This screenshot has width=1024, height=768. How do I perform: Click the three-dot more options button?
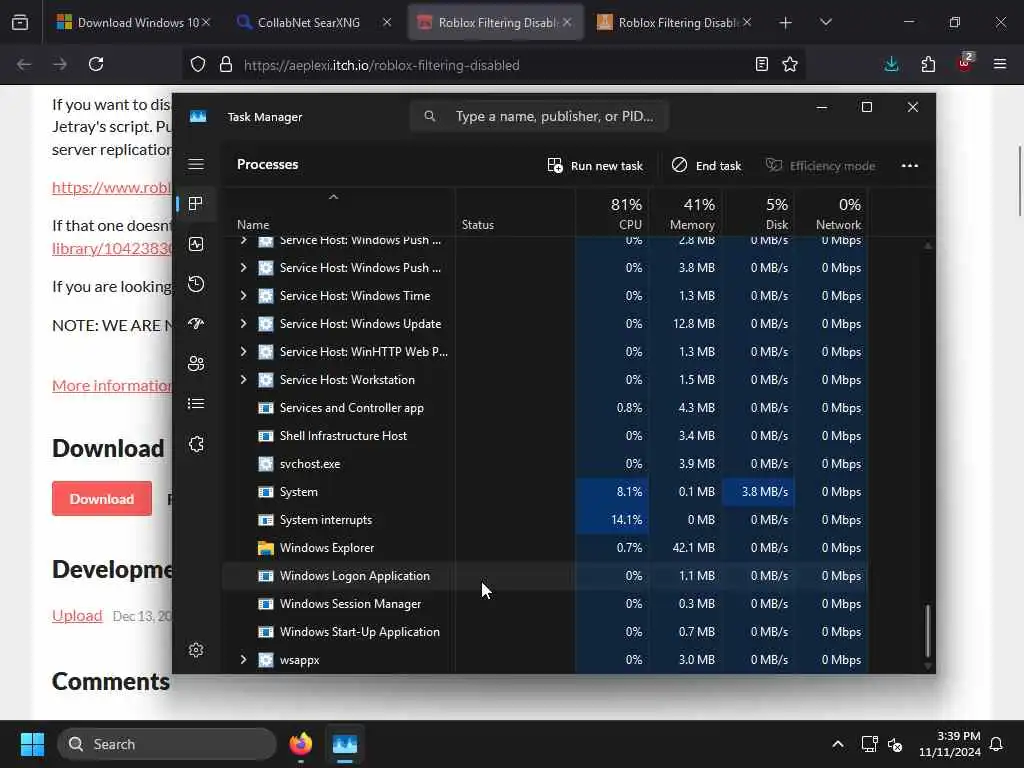click(x=910, y=165)
